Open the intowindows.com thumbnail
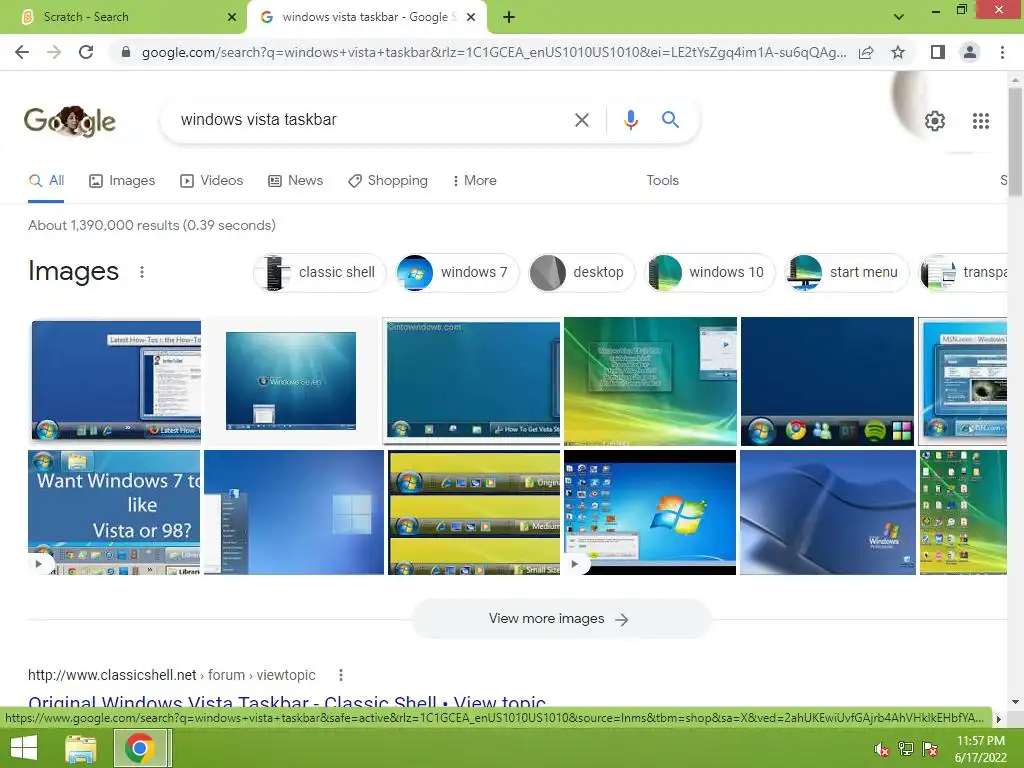The height and width of the screenshot is (768, 1024). coord(473,380)
